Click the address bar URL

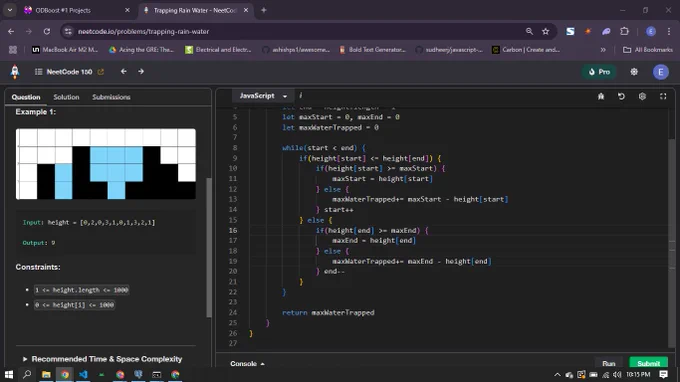144,31
